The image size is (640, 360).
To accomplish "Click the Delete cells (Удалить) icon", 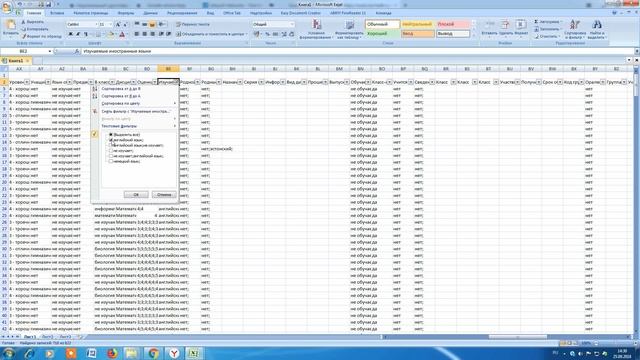I will point(505,24).
